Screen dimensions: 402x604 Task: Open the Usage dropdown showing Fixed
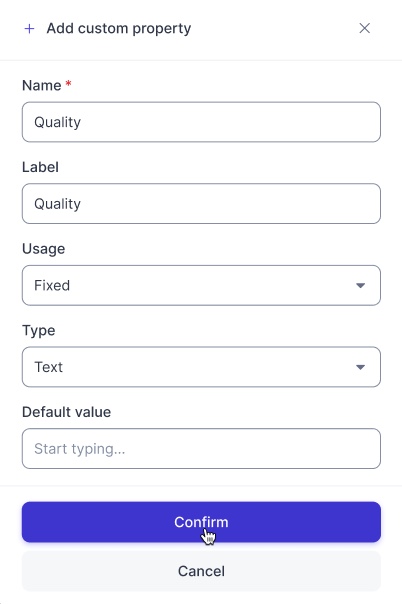tap(201, 285)
